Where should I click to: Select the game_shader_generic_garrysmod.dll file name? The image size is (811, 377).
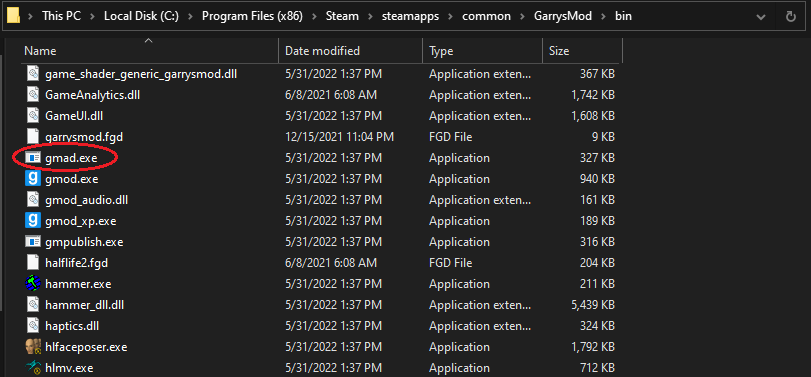point(141,74)
